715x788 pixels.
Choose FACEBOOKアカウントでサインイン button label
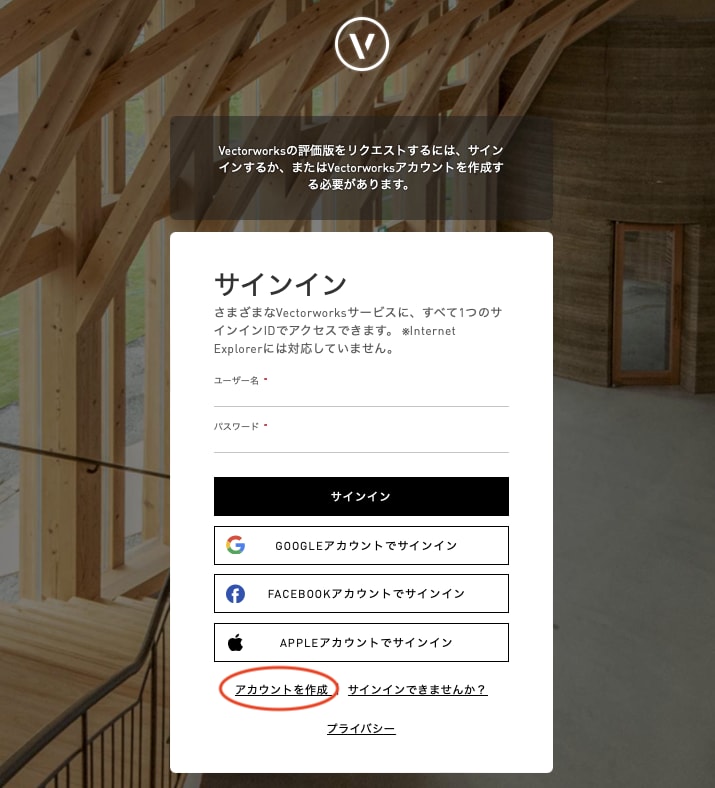click(366, 594)
